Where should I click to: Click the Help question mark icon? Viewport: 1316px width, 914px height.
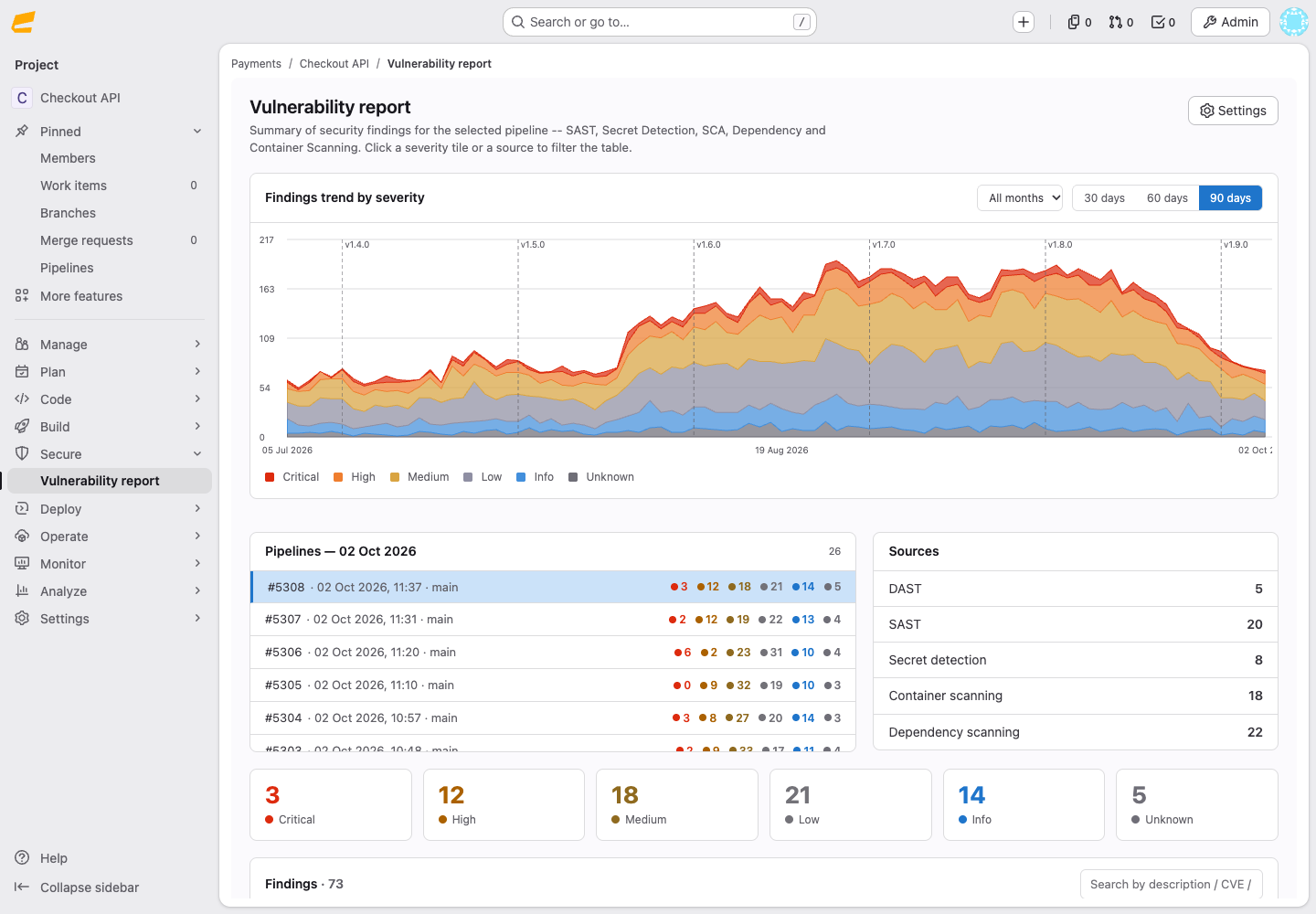(22, 858)
